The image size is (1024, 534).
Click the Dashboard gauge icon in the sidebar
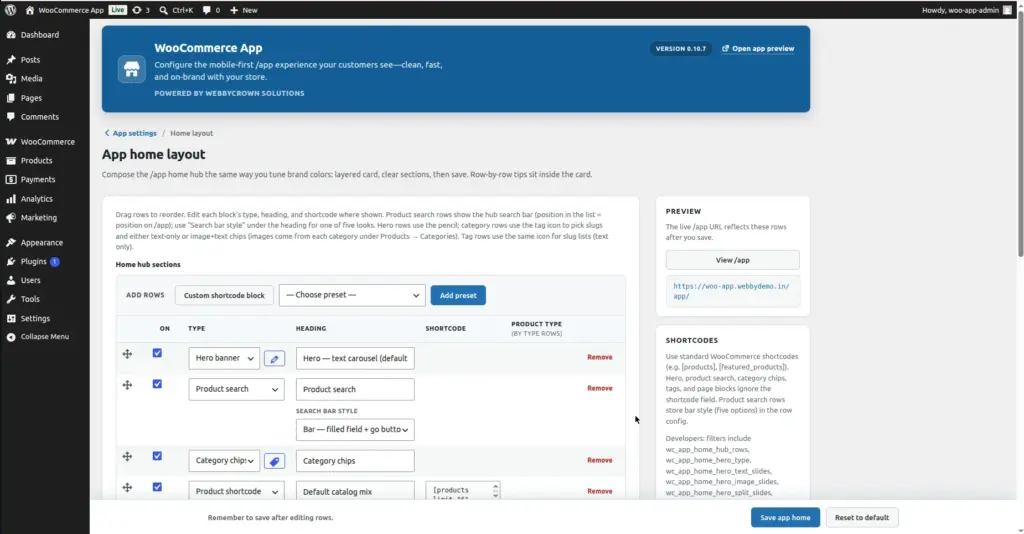(x=11, y=35)
